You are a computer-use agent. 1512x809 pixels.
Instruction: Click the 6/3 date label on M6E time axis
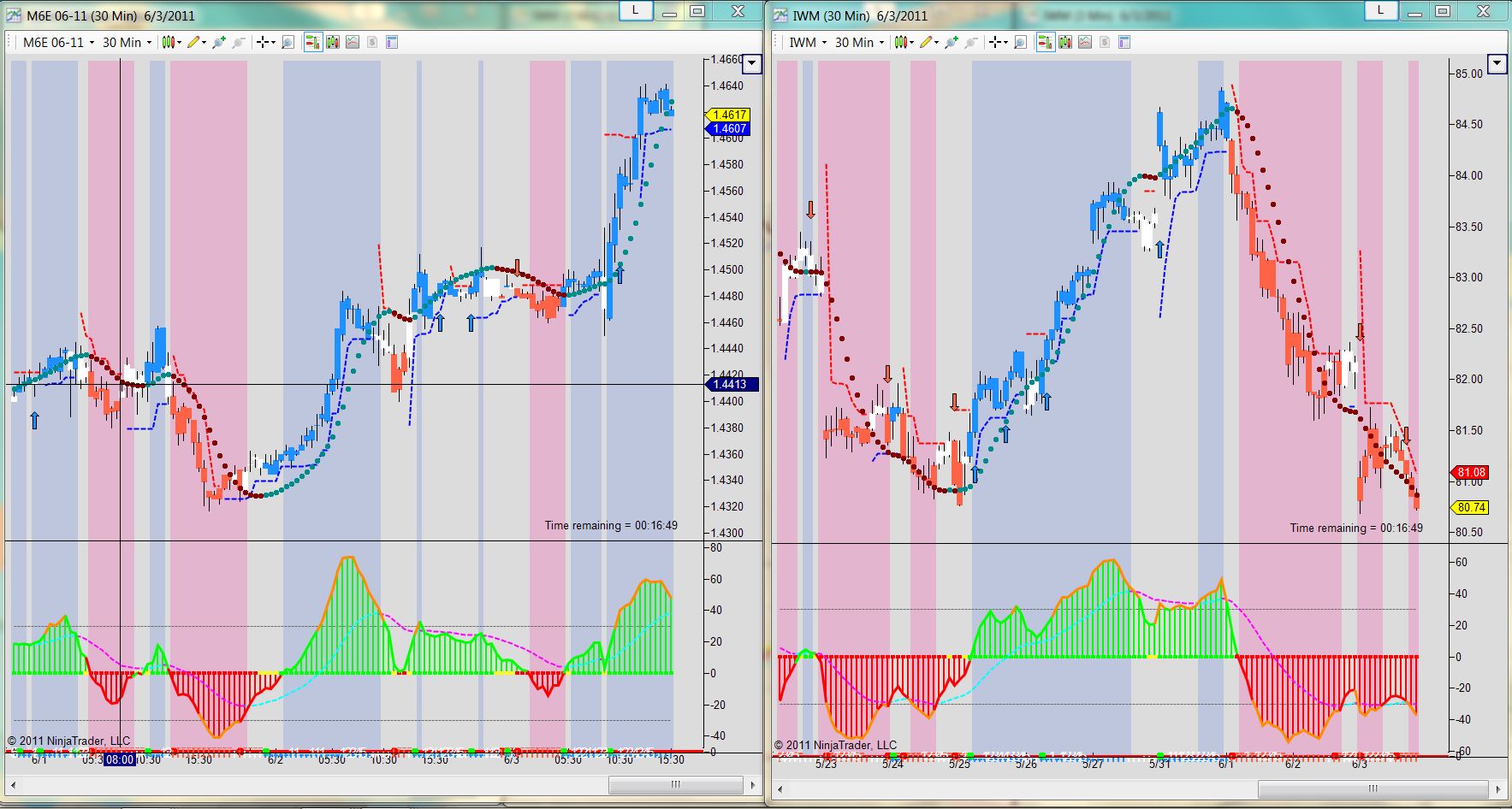pyautogui.click(x=511, y=759)
